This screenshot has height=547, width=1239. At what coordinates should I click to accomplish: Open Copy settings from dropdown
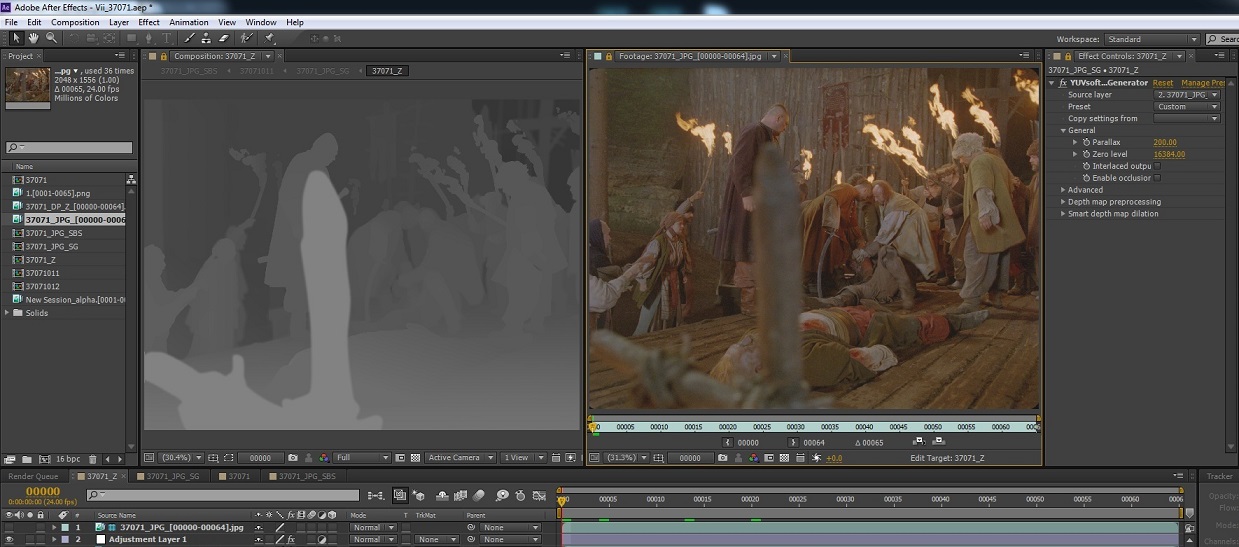point(1186,118)
